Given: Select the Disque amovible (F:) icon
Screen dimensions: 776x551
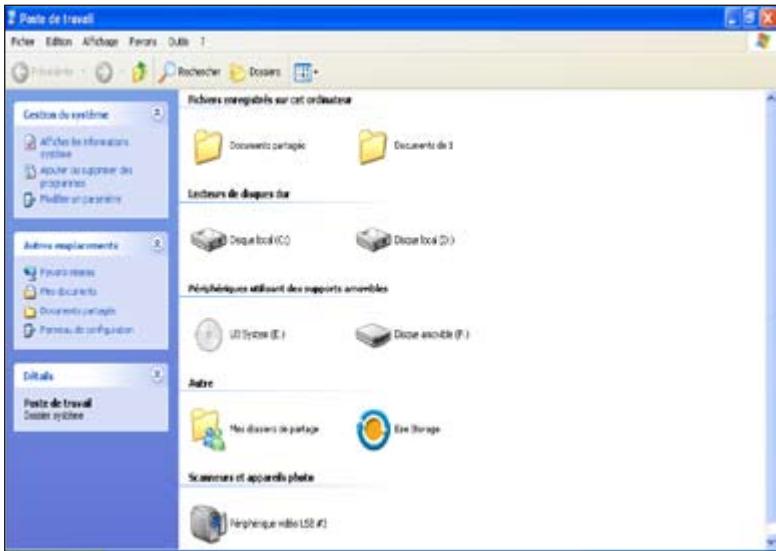Looking at the screenshot, I should 373,335.
